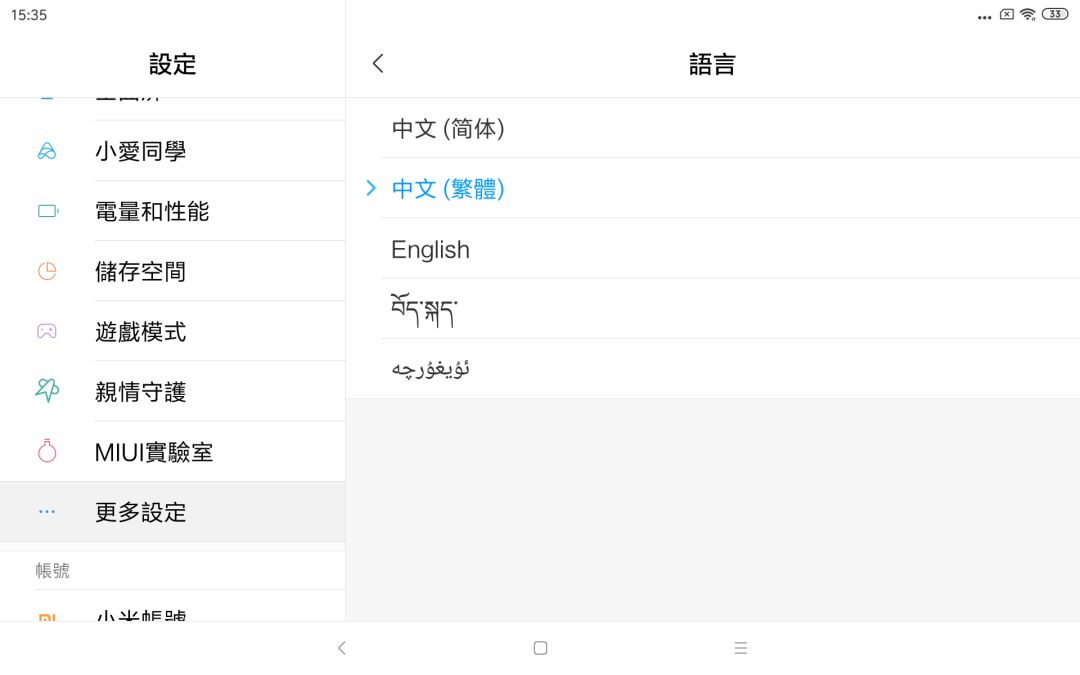The image size is (1080, 675).
Task: Open 儲存空間 settings entry
Action: 140,271
